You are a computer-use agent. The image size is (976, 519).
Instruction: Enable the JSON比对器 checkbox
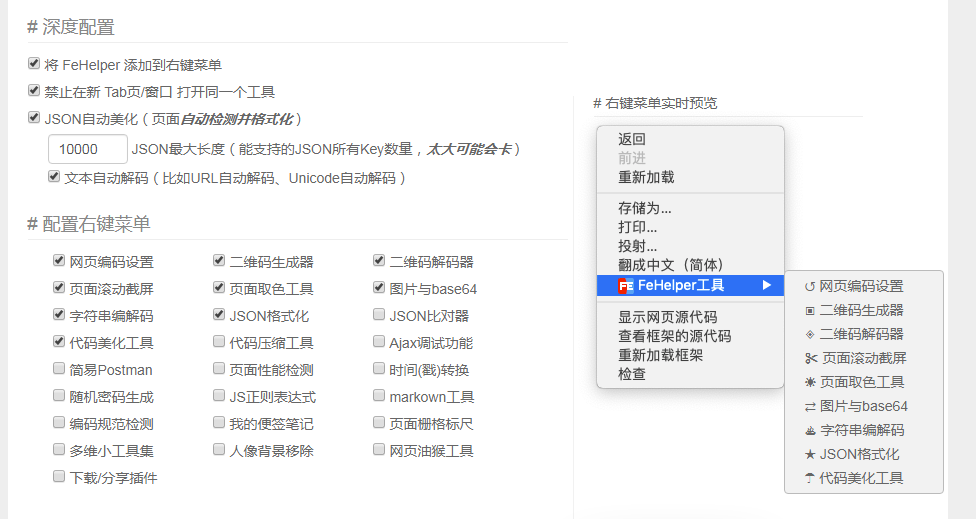click(x=379, y=314)
